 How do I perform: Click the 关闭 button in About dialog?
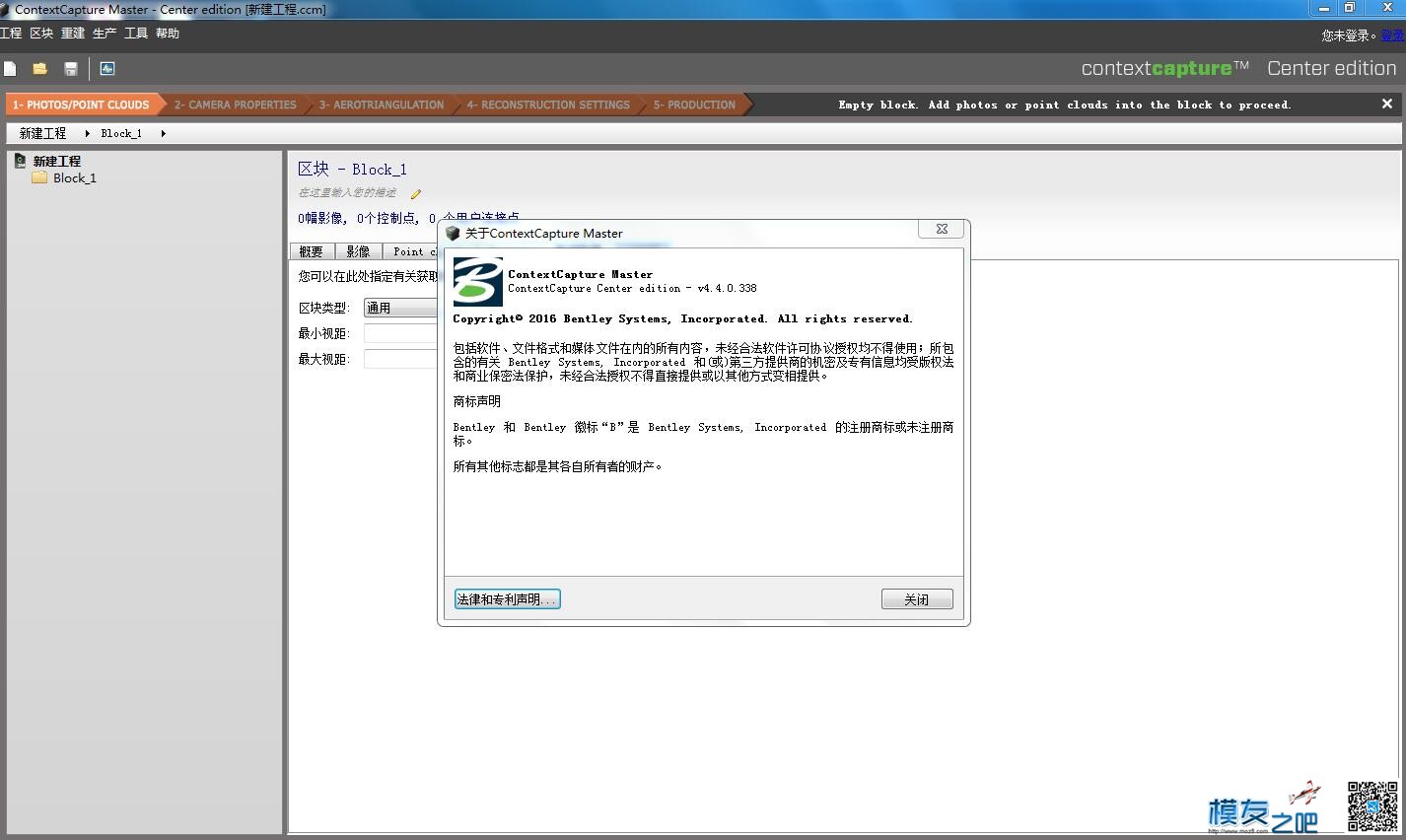[x=917, y=599]
